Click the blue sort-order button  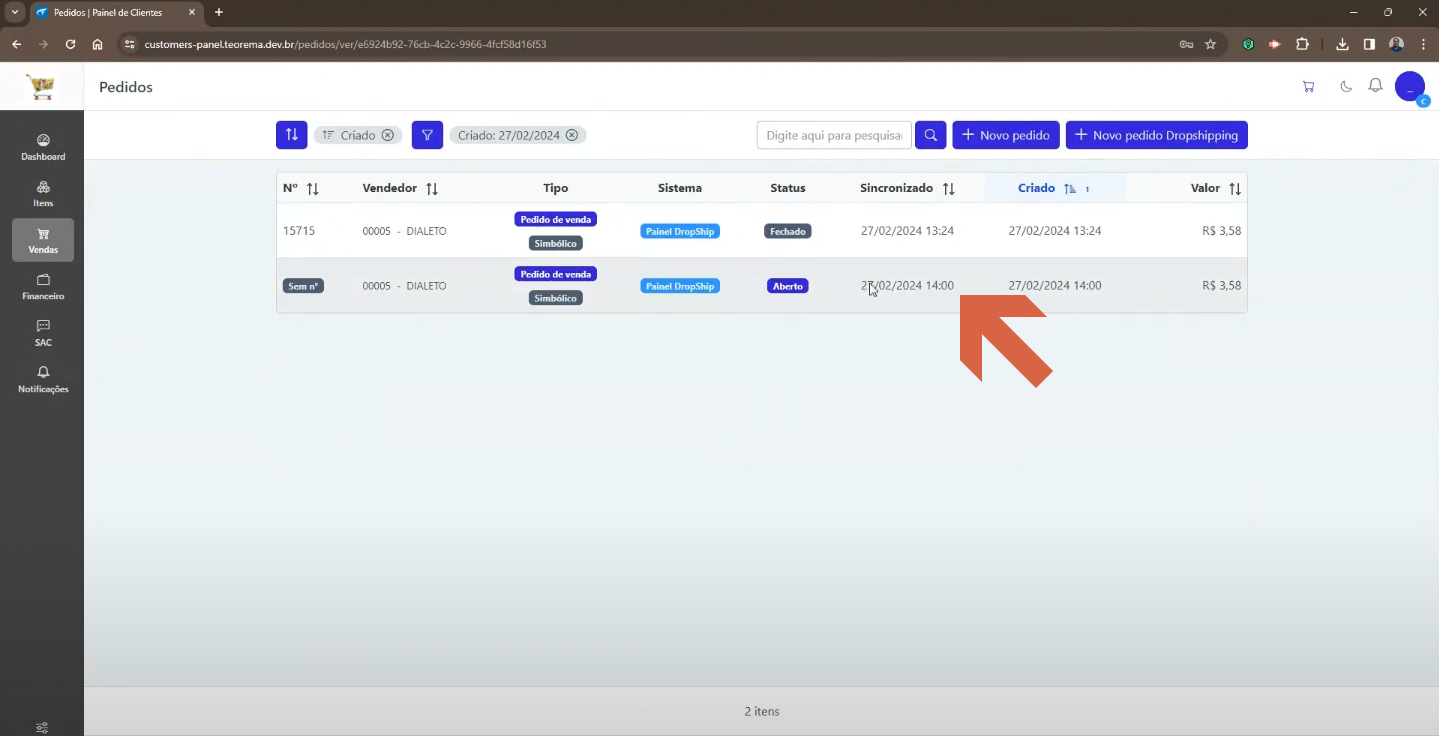291,135
